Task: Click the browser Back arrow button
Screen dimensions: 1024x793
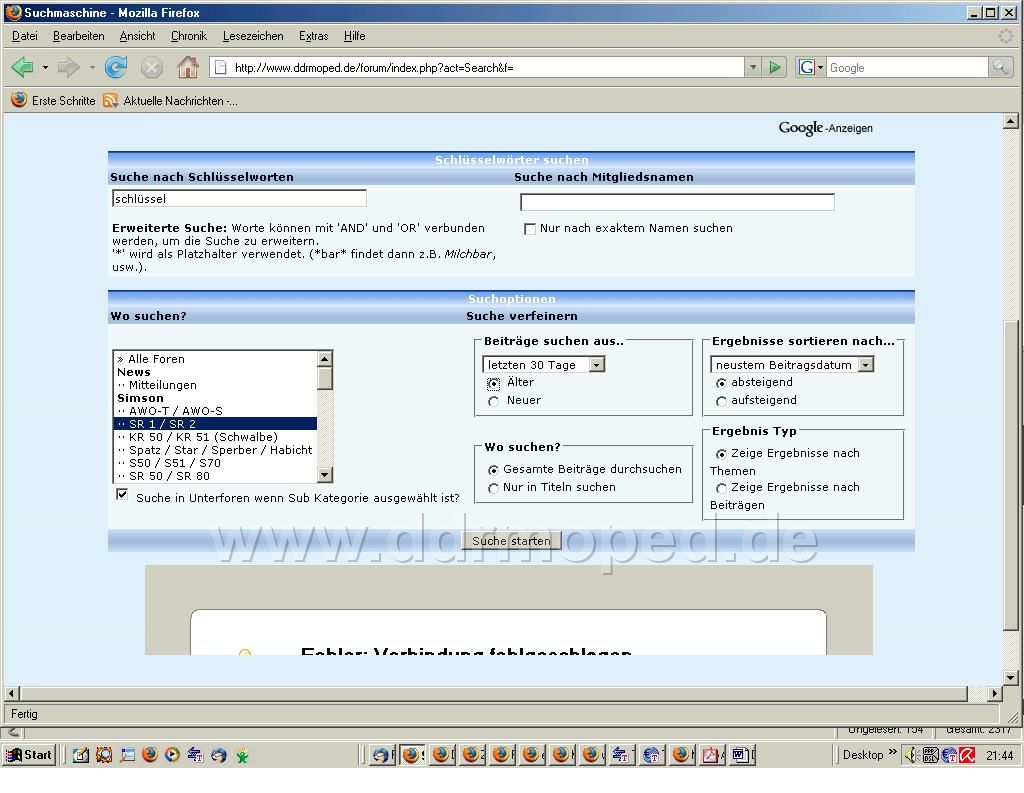Action: coord(22,68)
